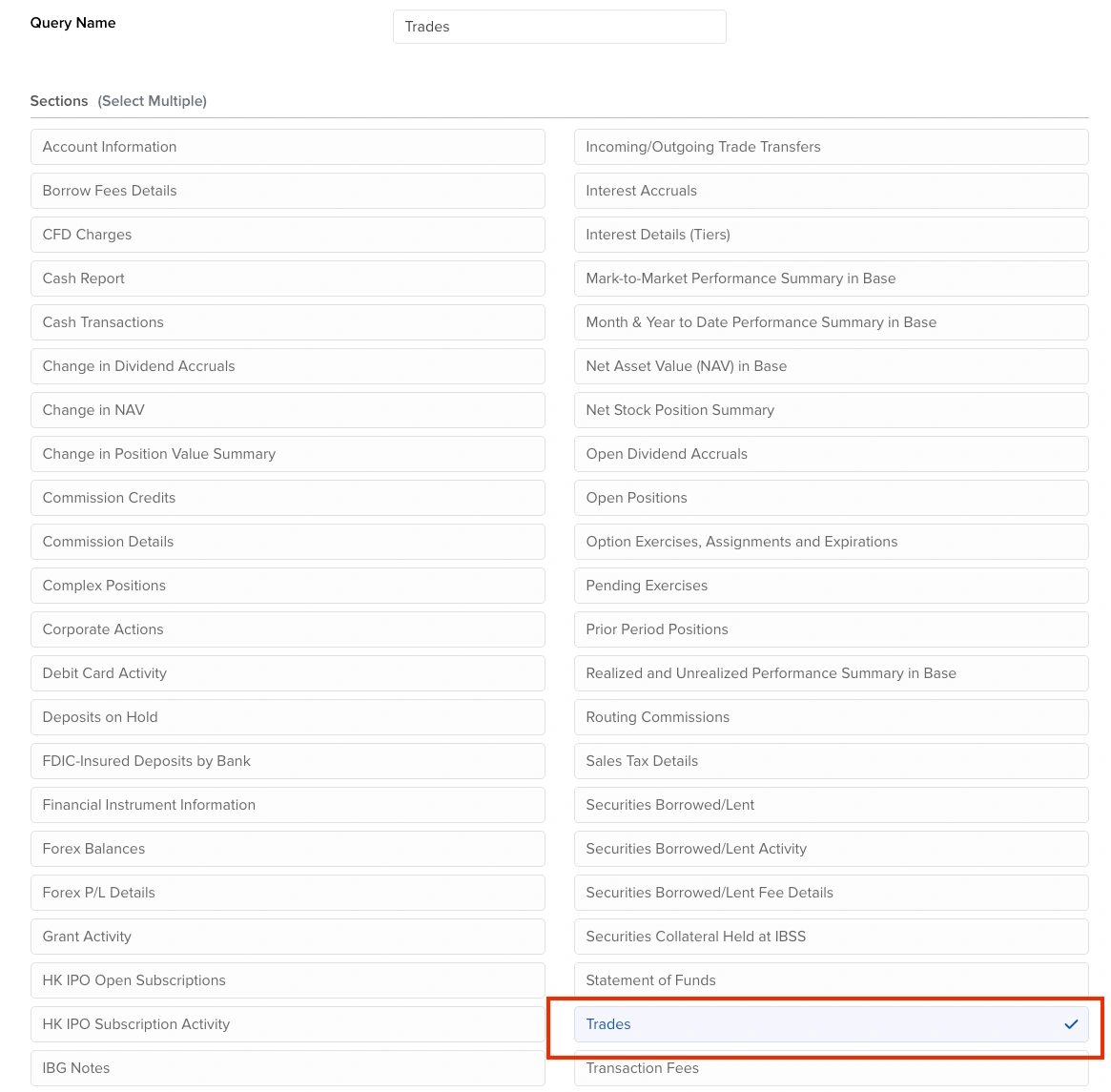Viewport: 1111px width, 1092px height.
Task: Enable the Cash Transactions section
Action: 287,322
